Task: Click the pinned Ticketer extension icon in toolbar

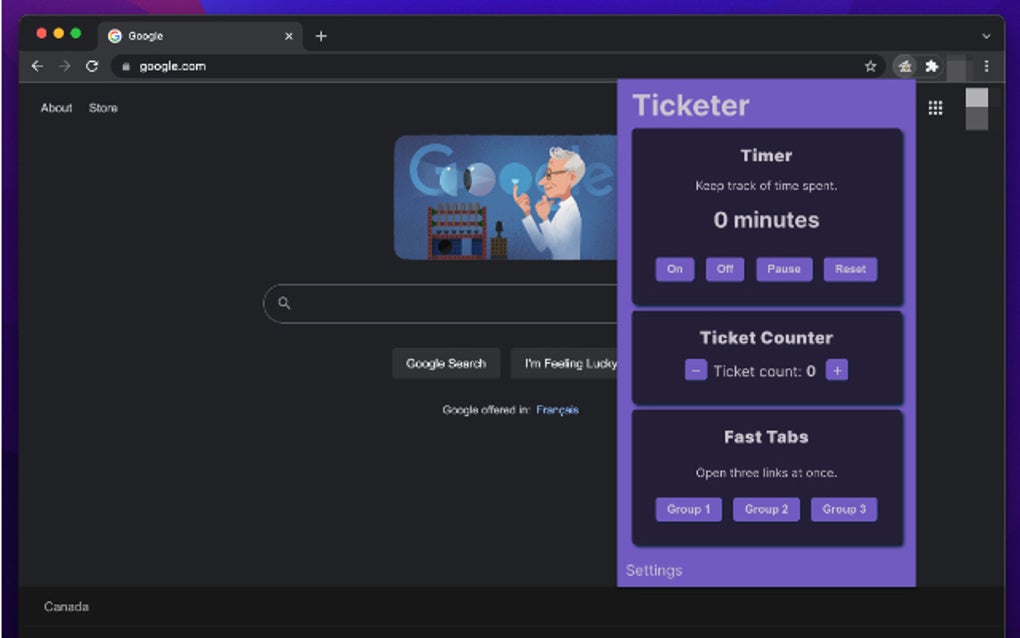Action: pyautogui.click(x=904, y=66)
